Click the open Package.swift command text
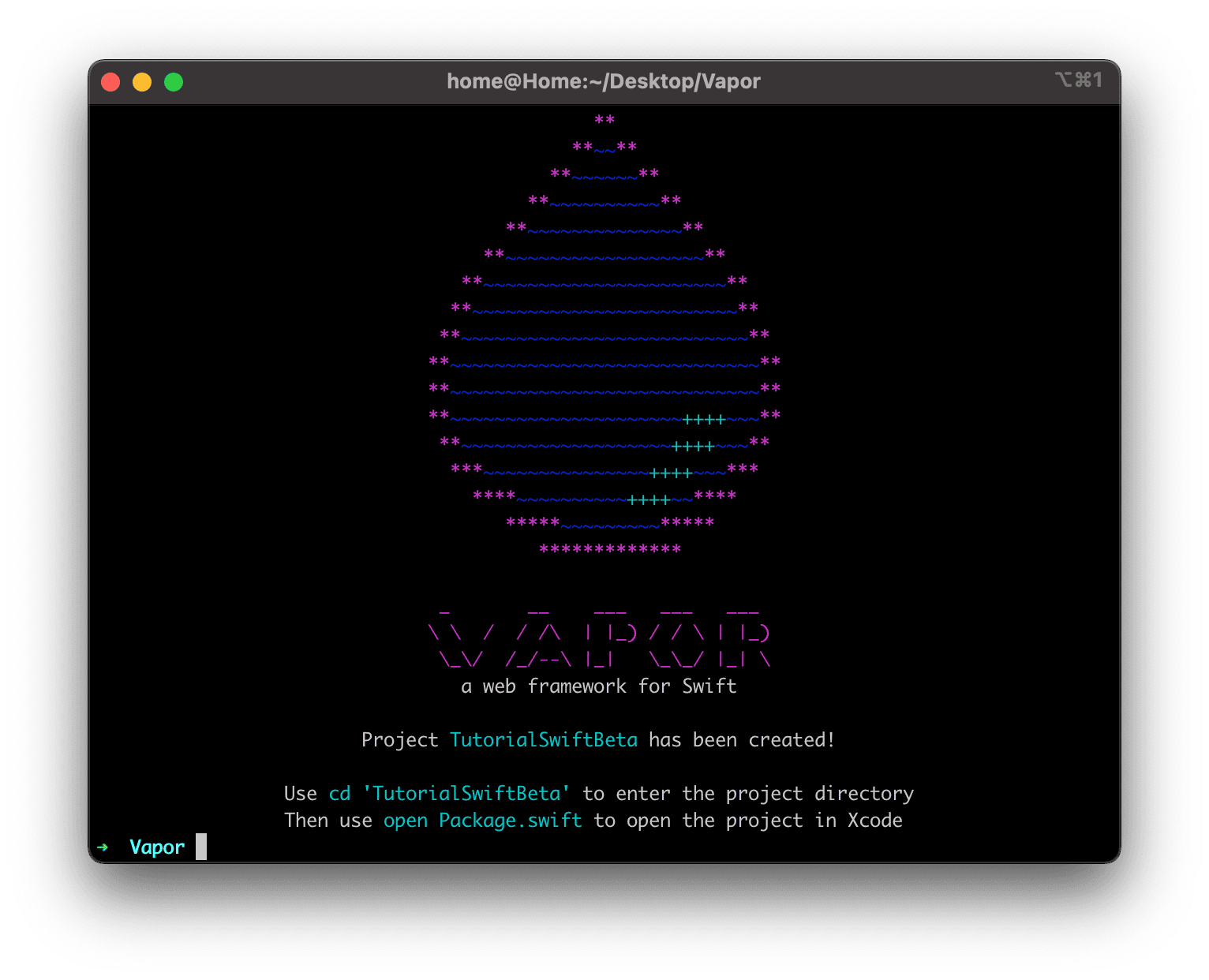Screen dimensions: 1209x980 pyautogui.click(x=483, y=821)
